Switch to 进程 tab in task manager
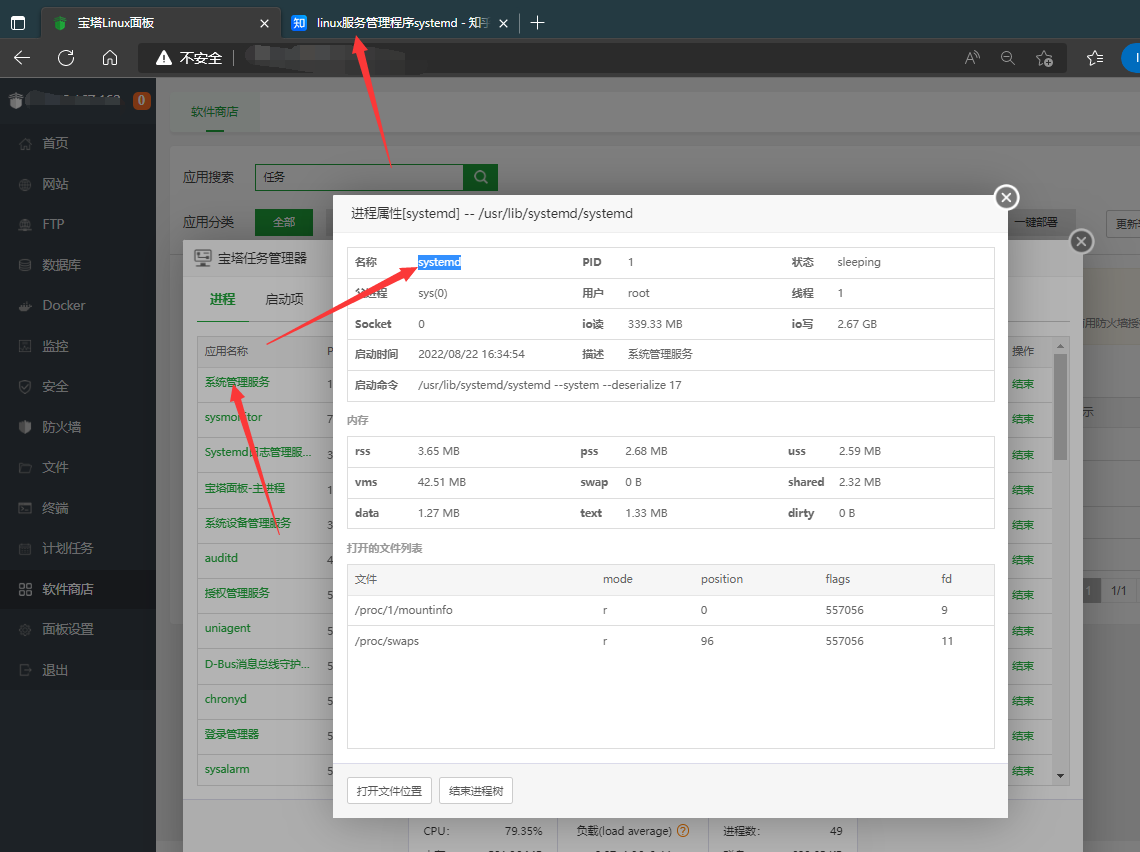The image size is (1140, 852). [222, 299]
